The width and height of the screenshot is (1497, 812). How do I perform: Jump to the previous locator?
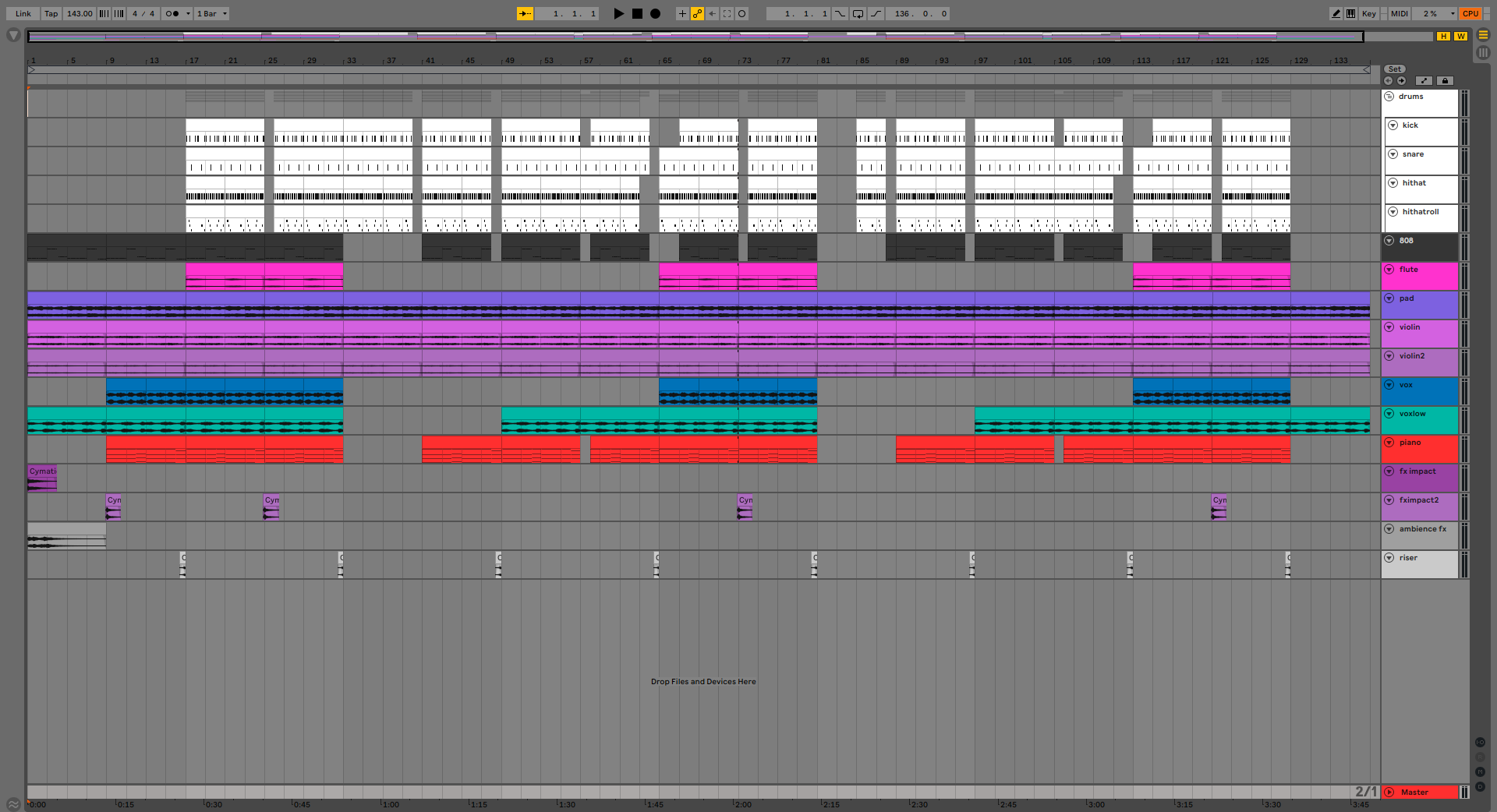click(1388, 80)
